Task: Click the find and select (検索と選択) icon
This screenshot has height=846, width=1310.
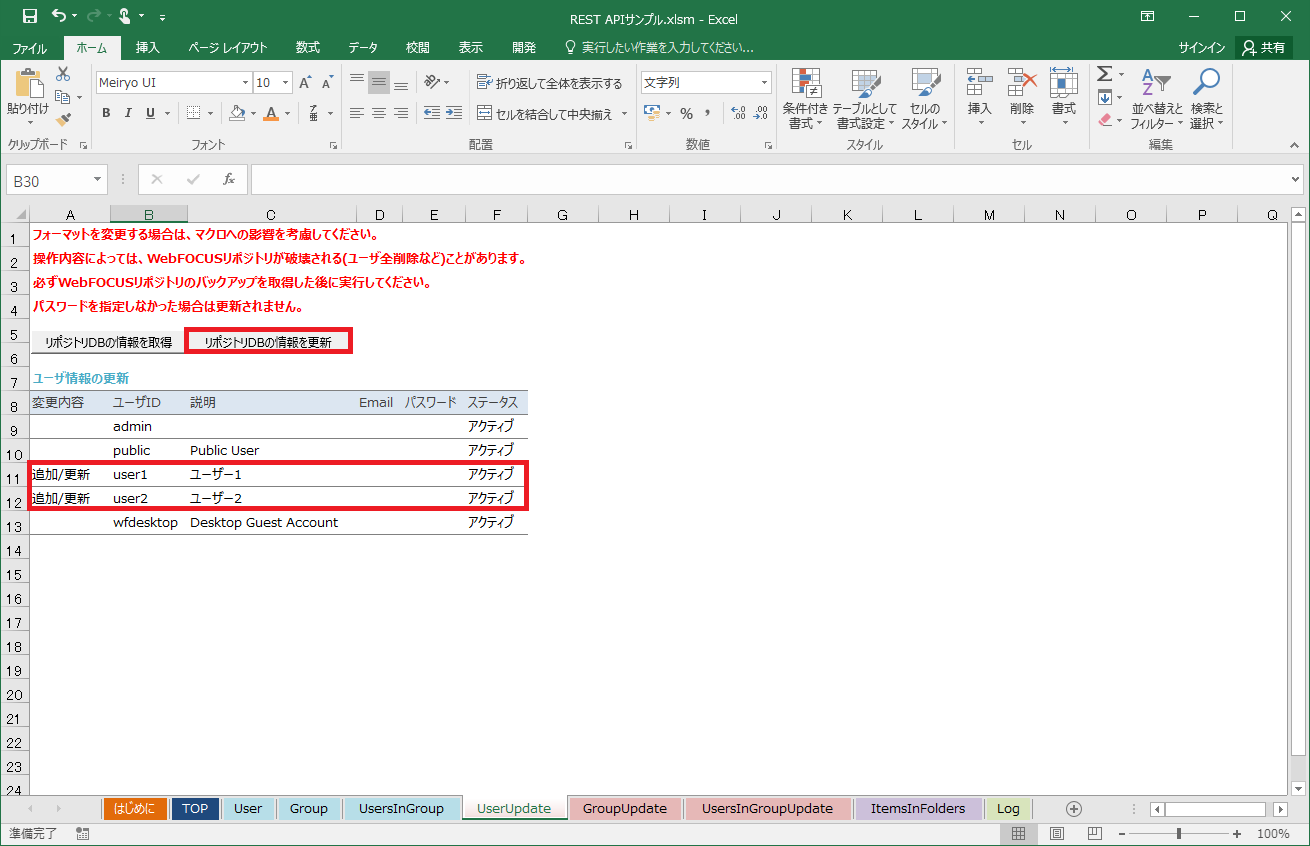Action: coord(1201,97)
